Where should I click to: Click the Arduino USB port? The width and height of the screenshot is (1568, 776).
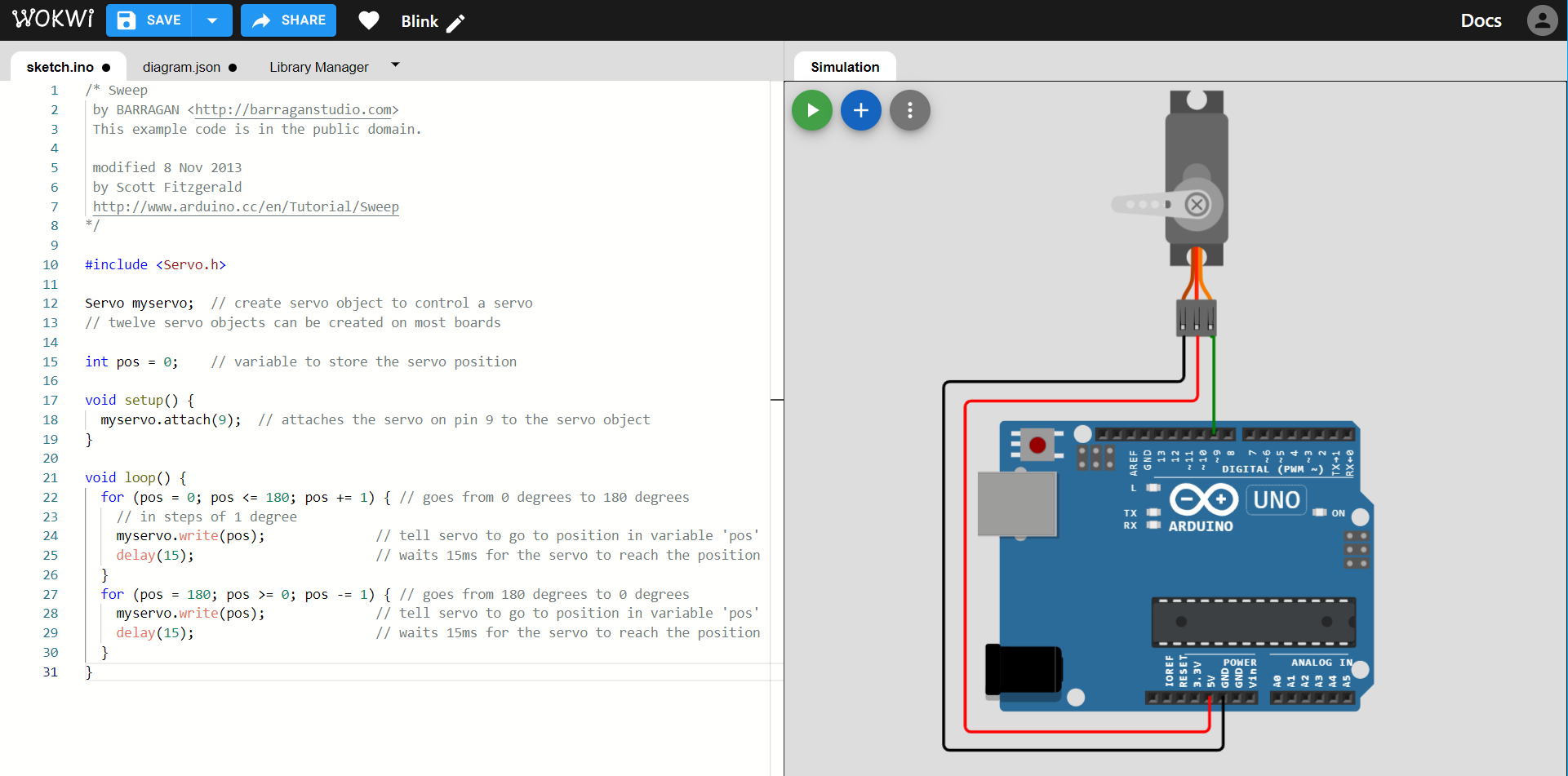1017,504
